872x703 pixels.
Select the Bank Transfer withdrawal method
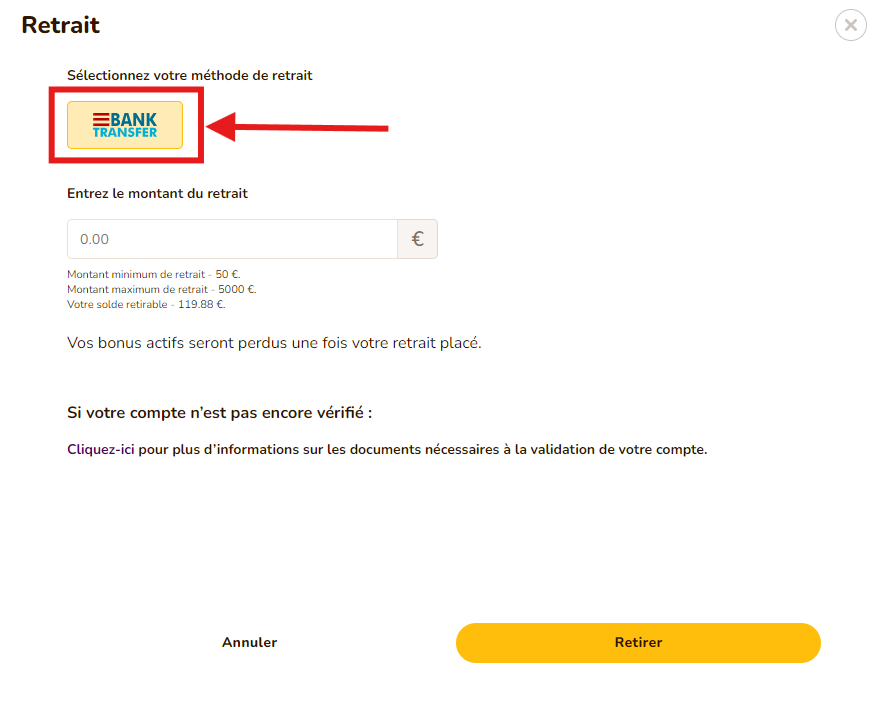click(124, 125)
